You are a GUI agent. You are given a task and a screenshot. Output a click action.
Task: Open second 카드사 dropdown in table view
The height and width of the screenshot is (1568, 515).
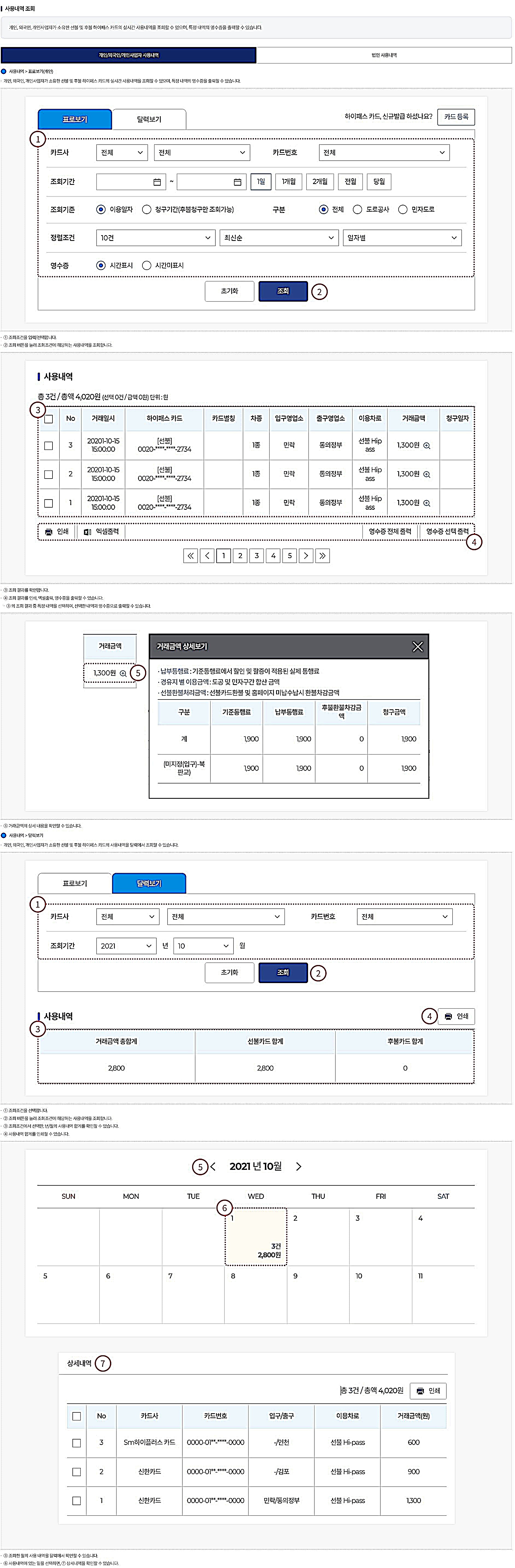(202, 153)
